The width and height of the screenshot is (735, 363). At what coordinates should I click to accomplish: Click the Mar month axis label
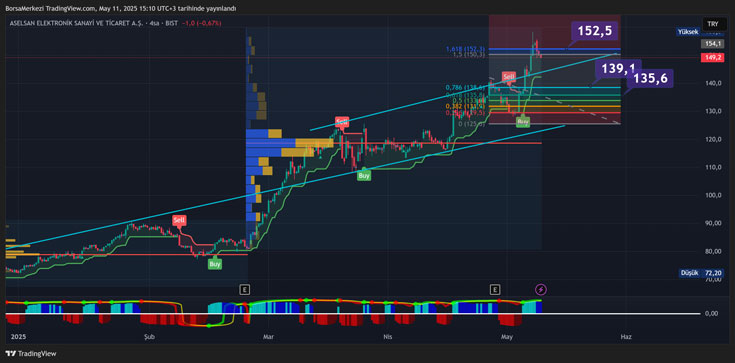tap(268, 337)
